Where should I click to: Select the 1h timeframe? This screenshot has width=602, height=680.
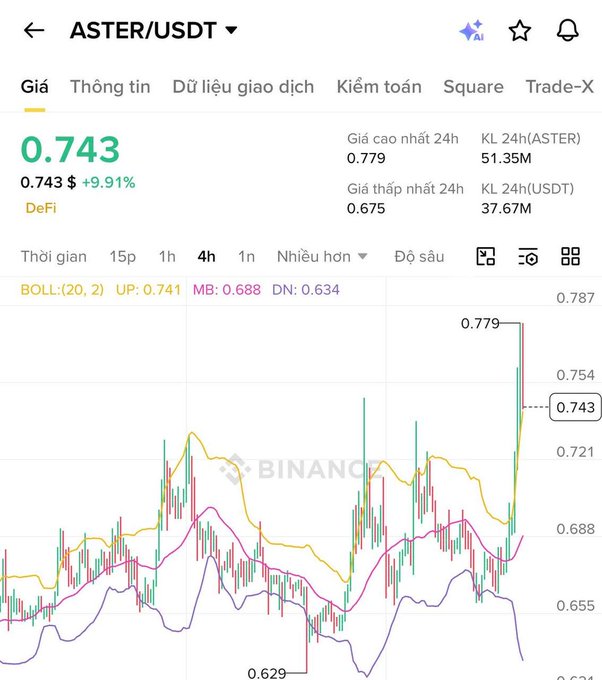point(167,257)
